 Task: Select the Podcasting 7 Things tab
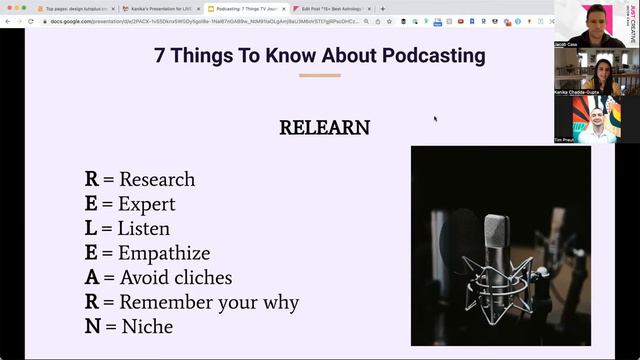coord(247,9)
